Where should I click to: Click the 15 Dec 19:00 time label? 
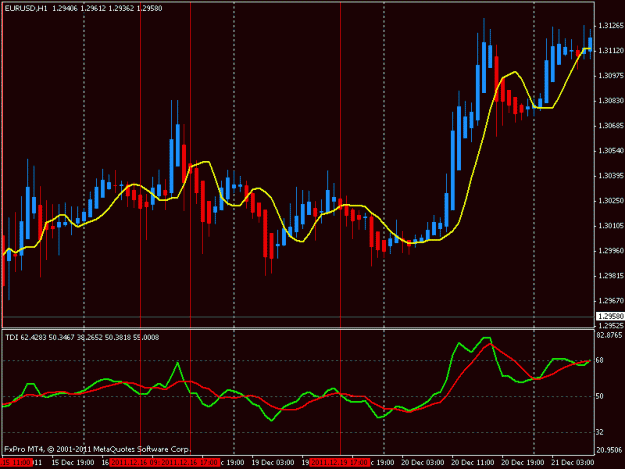coord(73,463)
